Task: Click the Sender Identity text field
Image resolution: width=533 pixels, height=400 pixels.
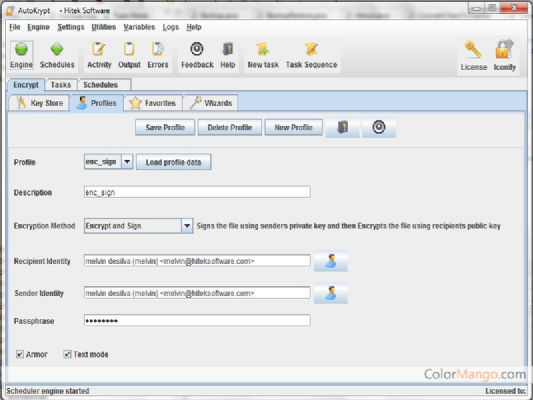Action: coord(197,293)
